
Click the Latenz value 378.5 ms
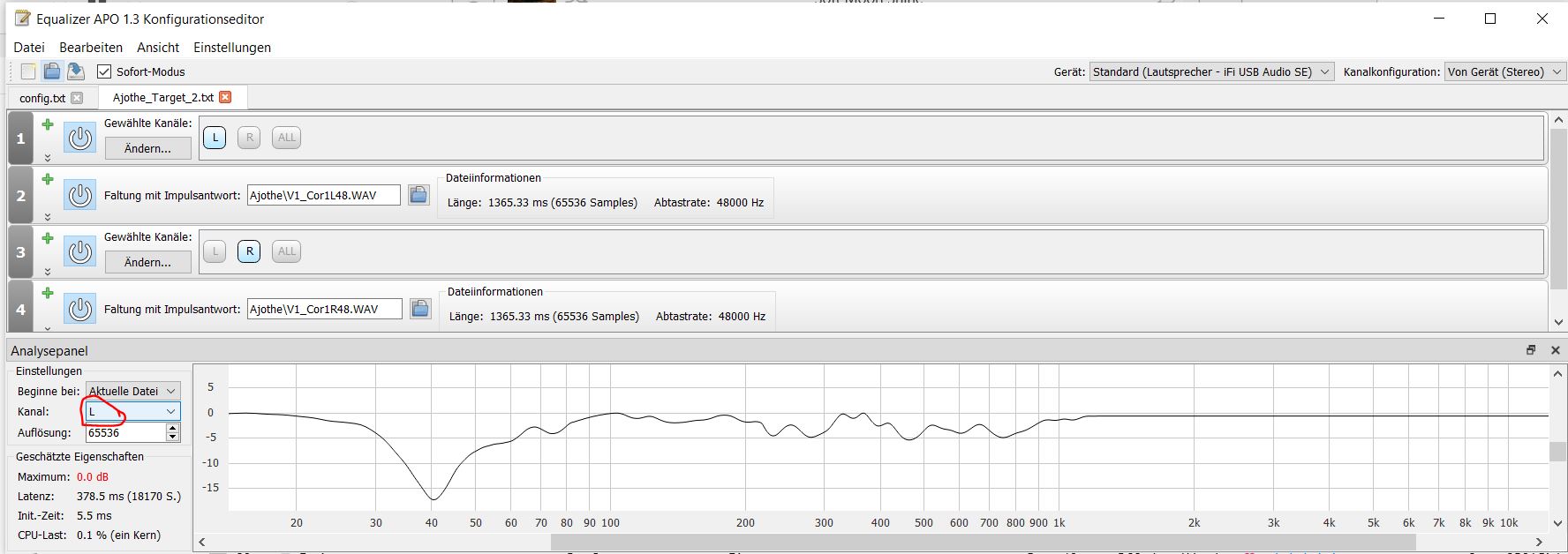pos(129,496)
